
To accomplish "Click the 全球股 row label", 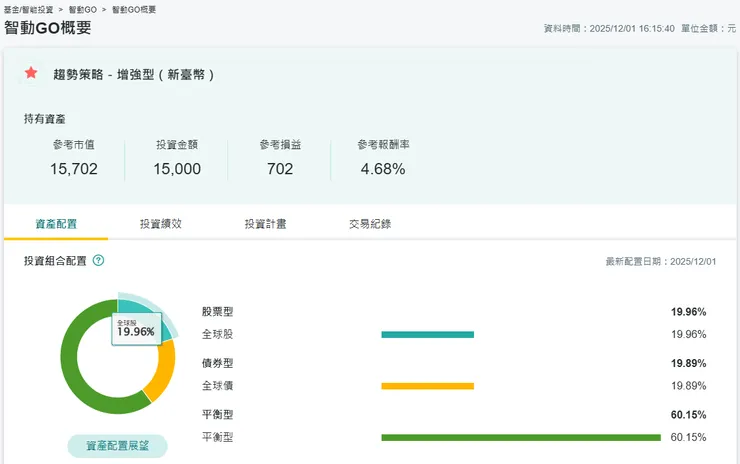I will tap(218, 334).
